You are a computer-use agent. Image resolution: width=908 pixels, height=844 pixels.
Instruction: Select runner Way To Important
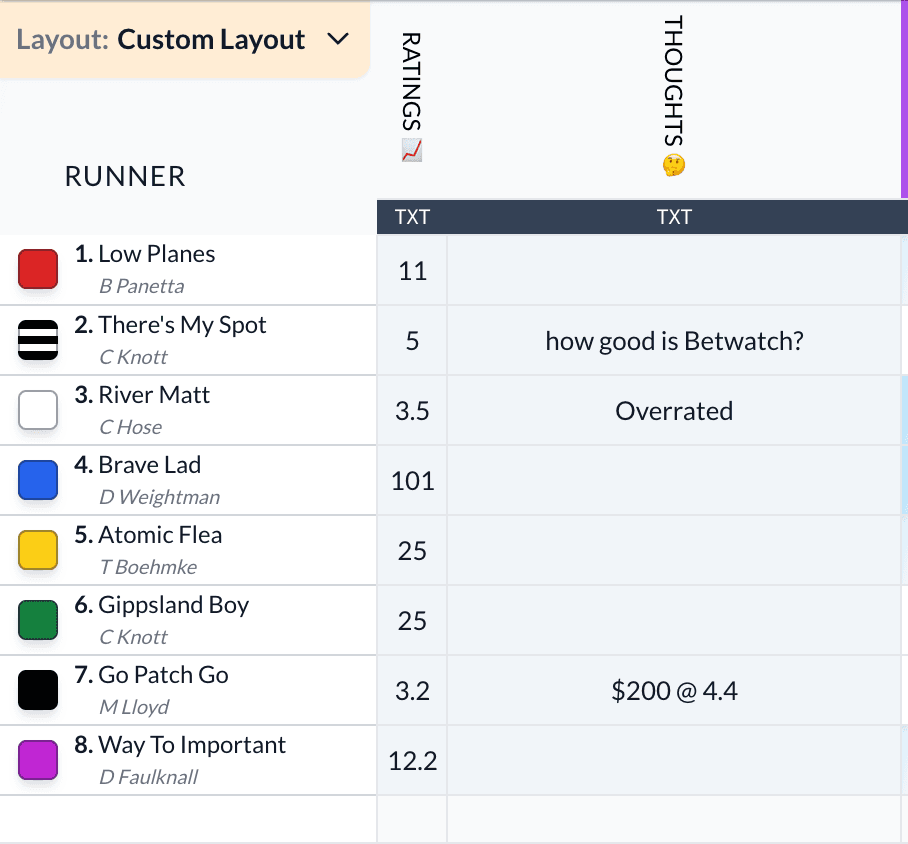(191, 744)
